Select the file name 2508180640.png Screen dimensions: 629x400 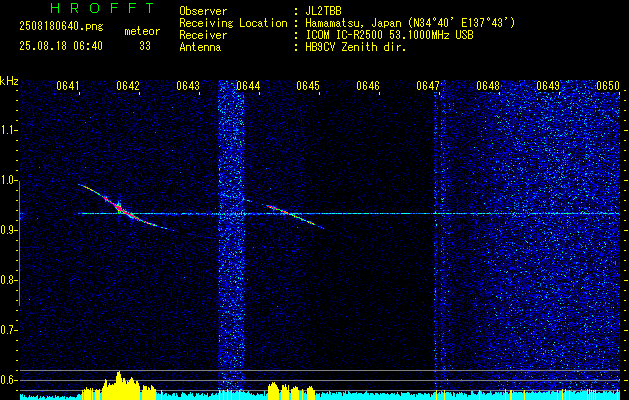coord(61,26)
